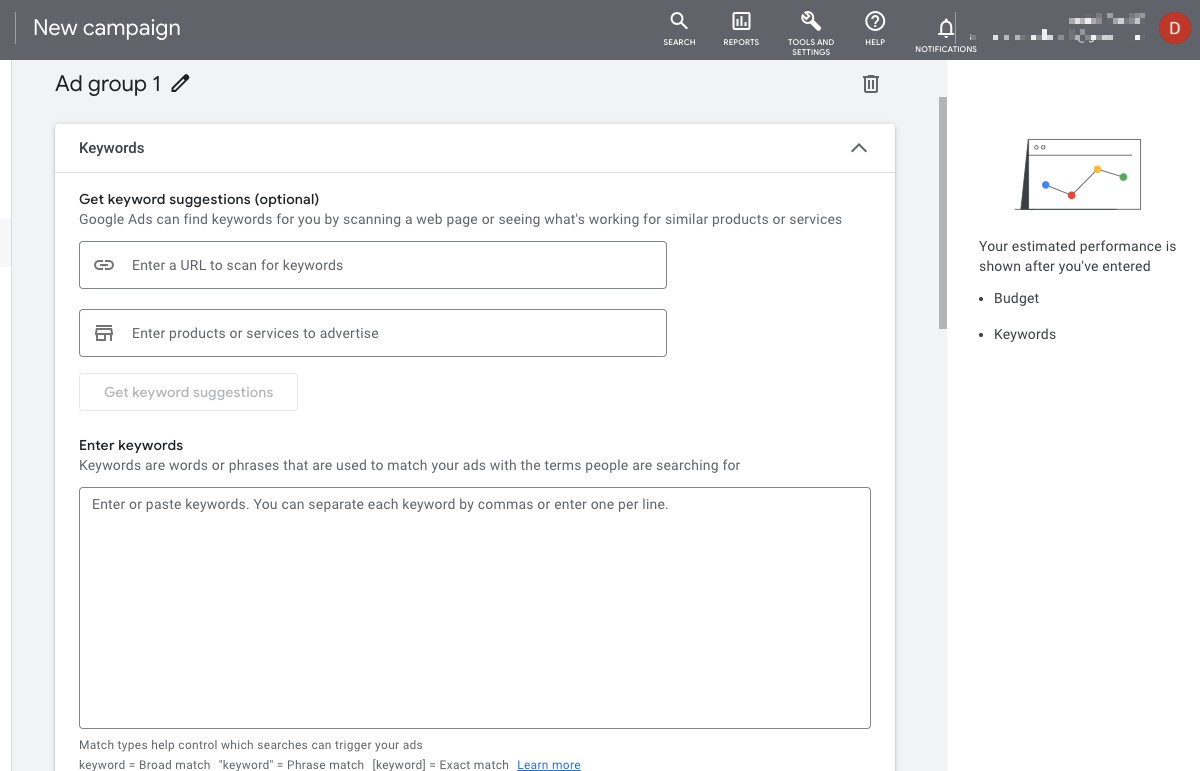Open Tools and Settings wrench icon
This screenshot has width=1200, height=771.
tap(810, 28)
